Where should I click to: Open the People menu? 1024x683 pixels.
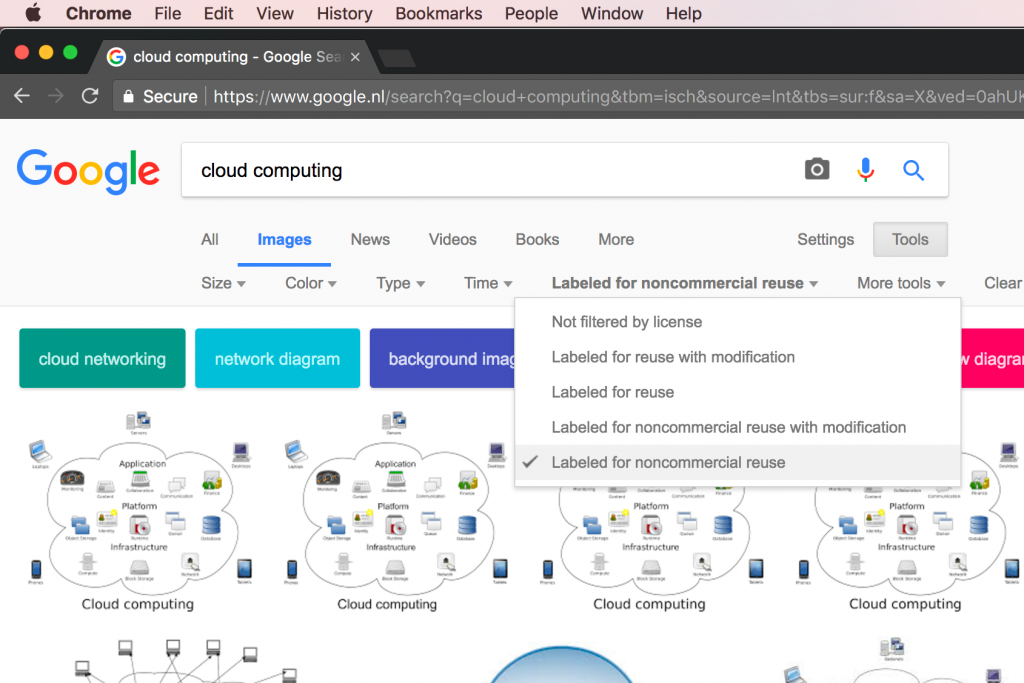(532, 13)
